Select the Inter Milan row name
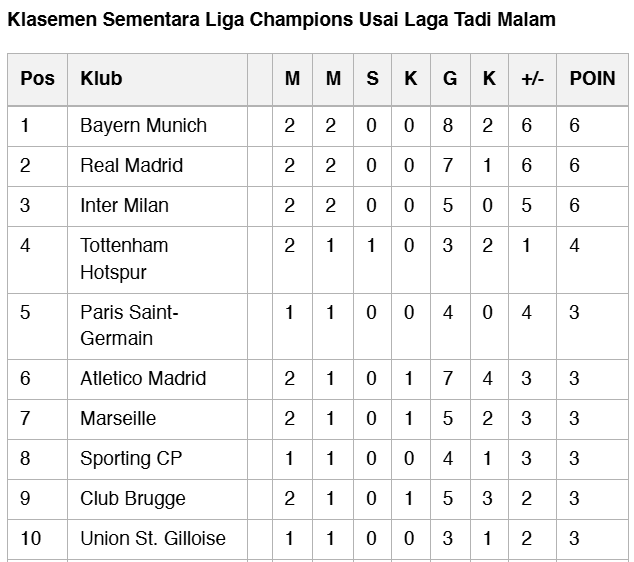 124,205
